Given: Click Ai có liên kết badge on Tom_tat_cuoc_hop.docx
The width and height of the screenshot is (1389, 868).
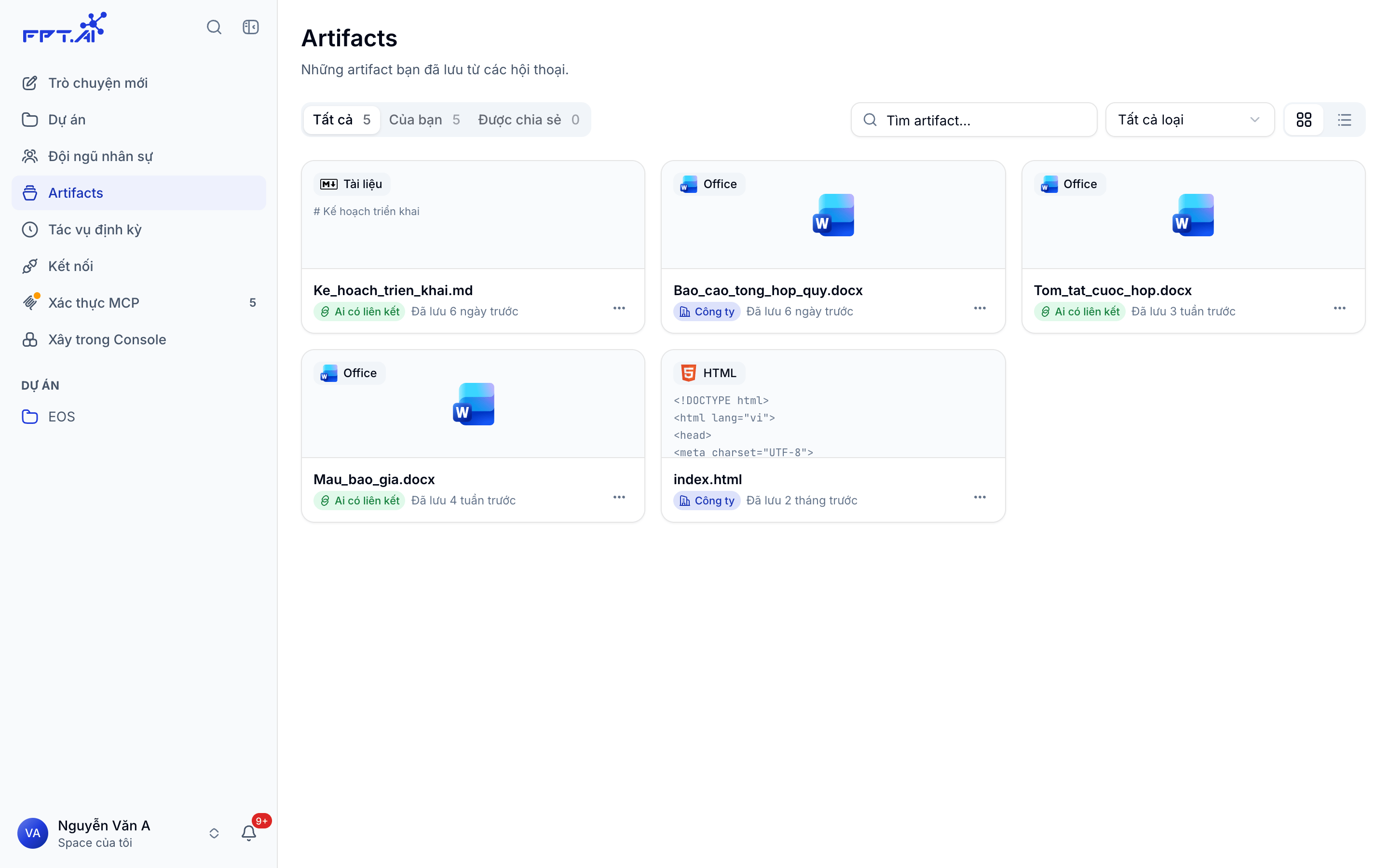Looking at the screenshot, I should pyautogui.click(x=1080, y=311).
